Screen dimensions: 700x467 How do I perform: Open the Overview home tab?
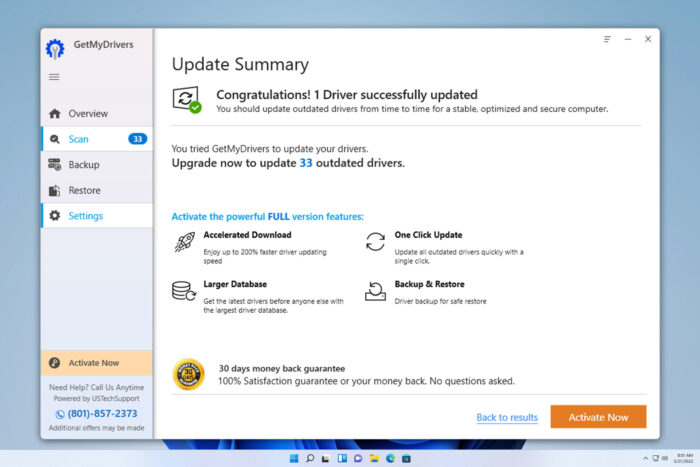coord(87,113)
